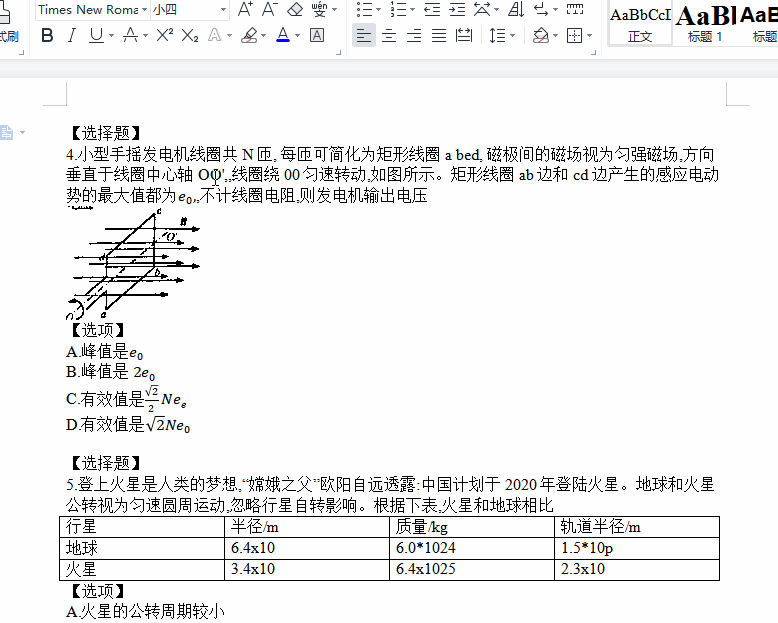Click the line 'A.火星的公转周期较小'
The image size is (778, 623).
145,611
